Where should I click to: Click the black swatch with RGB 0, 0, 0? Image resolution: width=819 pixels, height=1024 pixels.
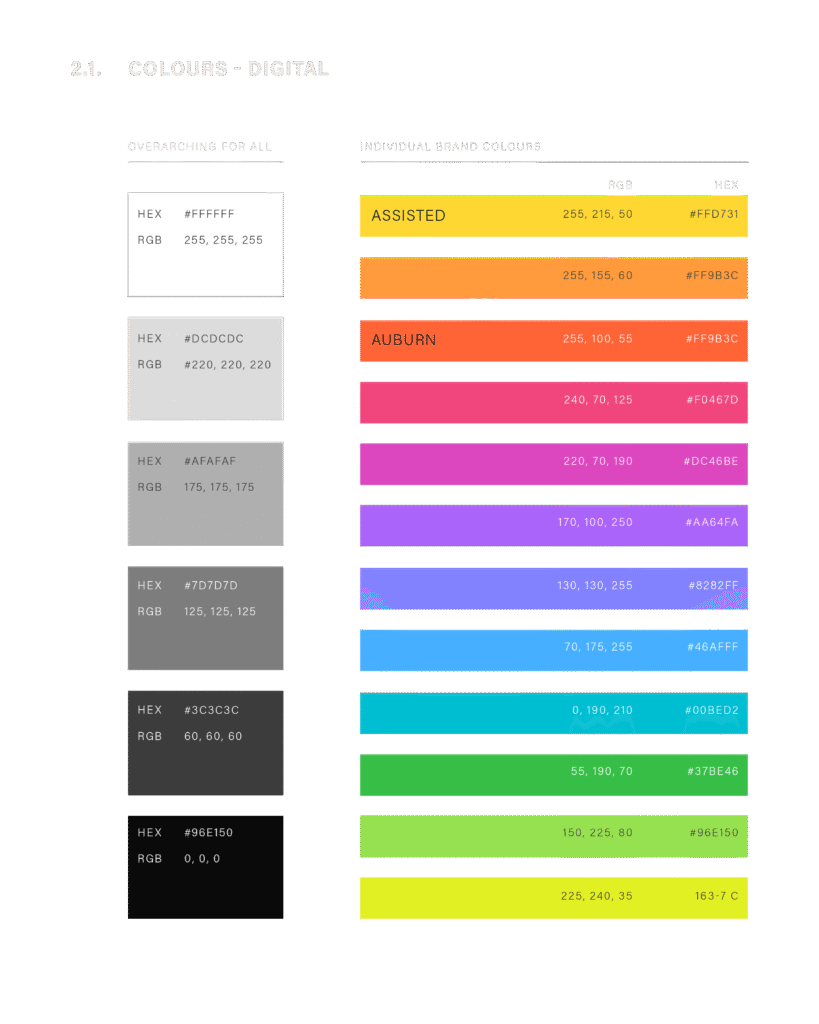(x=205, y=866)
